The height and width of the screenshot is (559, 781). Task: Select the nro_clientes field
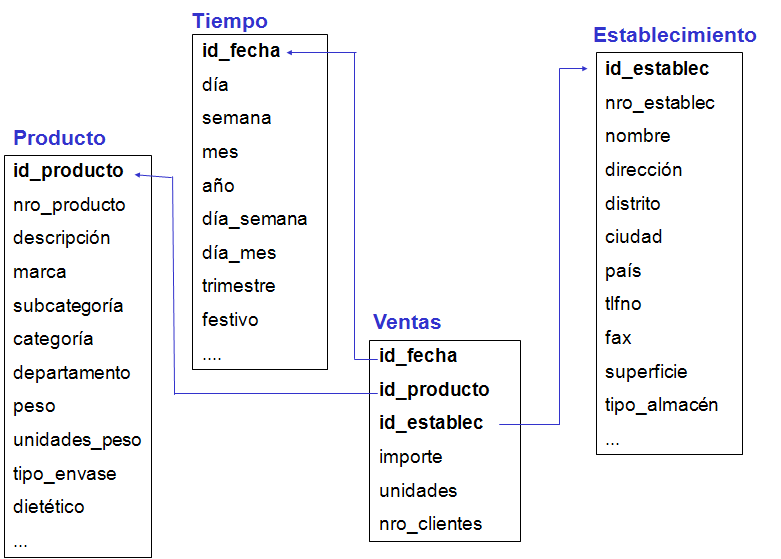[430, 524]
